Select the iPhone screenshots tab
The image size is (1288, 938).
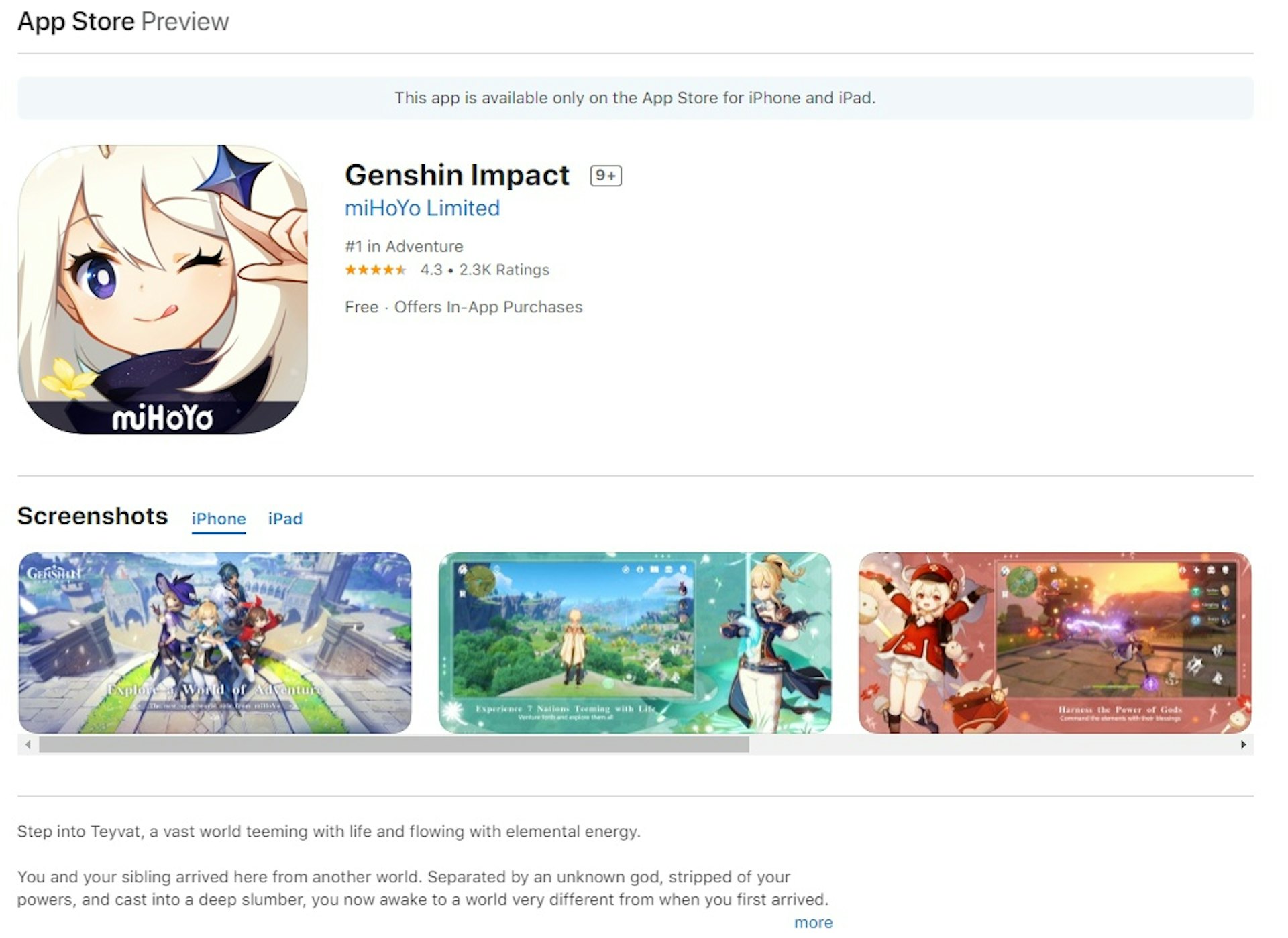click(219, 519)
